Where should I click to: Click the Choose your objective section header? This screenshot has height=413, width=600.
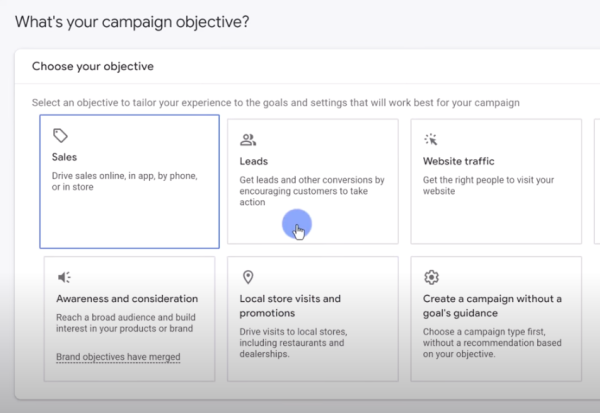tap(93, 66)
